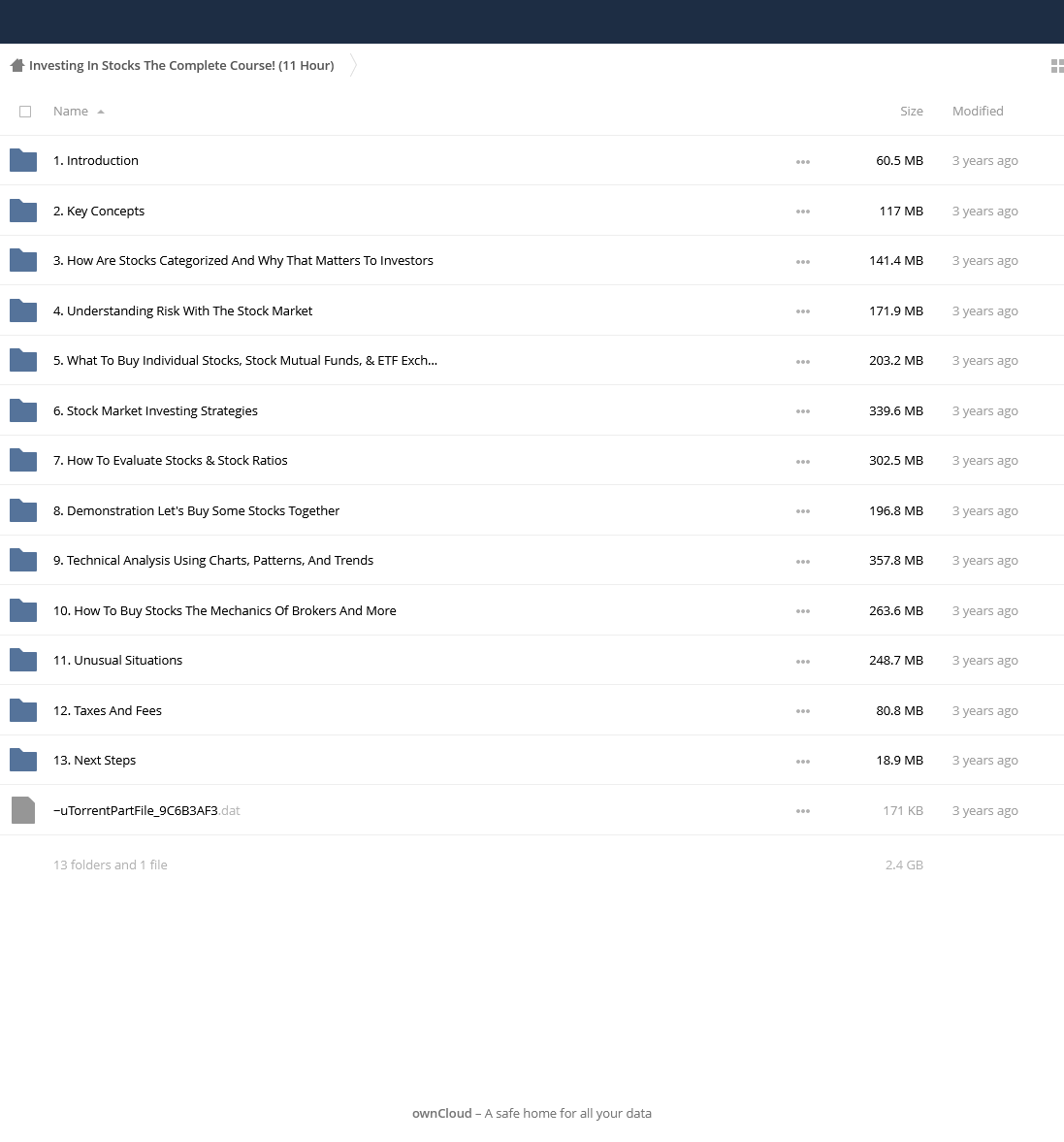Open '8. Demonstration Let's Buy Some Stocks Together'
Image resolution: width=1064 pixels, height=1142 pixels.
pyautogui.click(x=196, y=509)
